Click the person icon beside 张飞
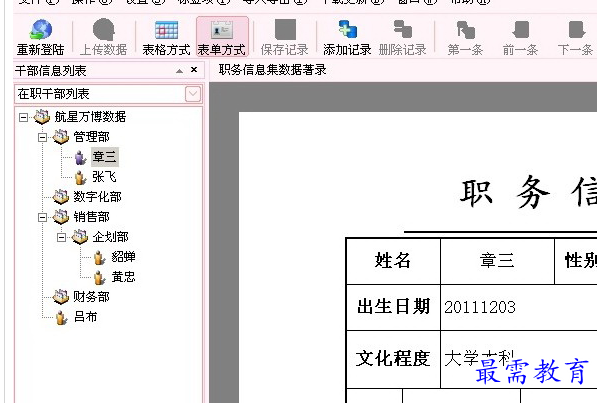 80,178
